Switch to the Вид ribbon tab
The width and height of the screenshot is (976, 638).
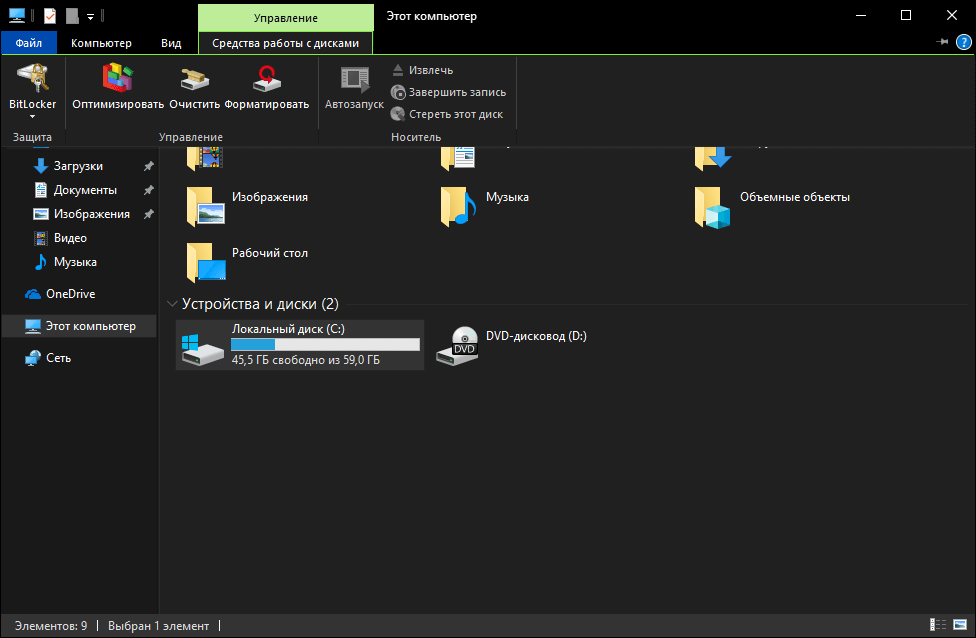pyautogui.click(x=171, y=43)
